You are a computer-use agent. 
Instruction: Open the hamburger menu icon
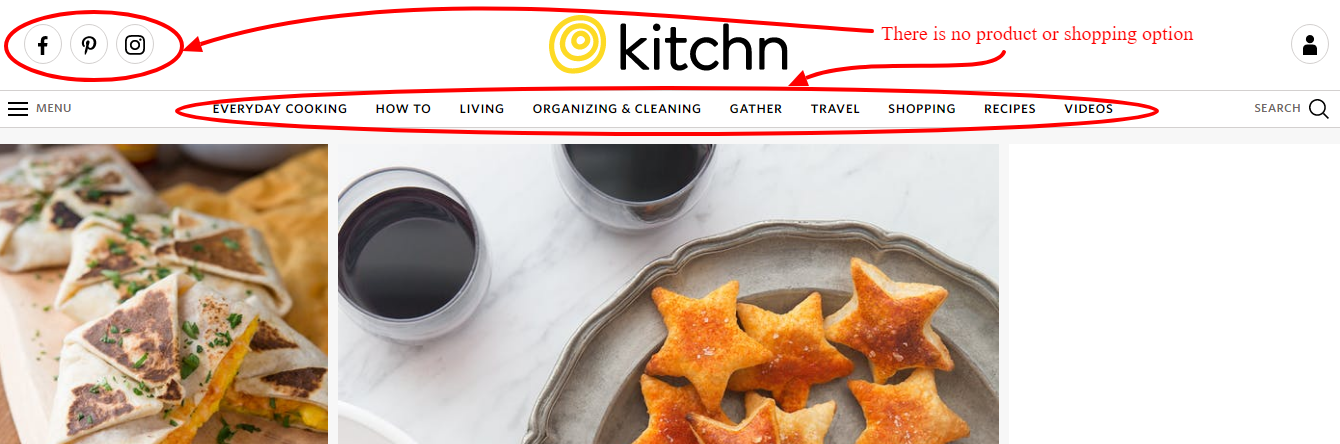(x=18, y=109)
